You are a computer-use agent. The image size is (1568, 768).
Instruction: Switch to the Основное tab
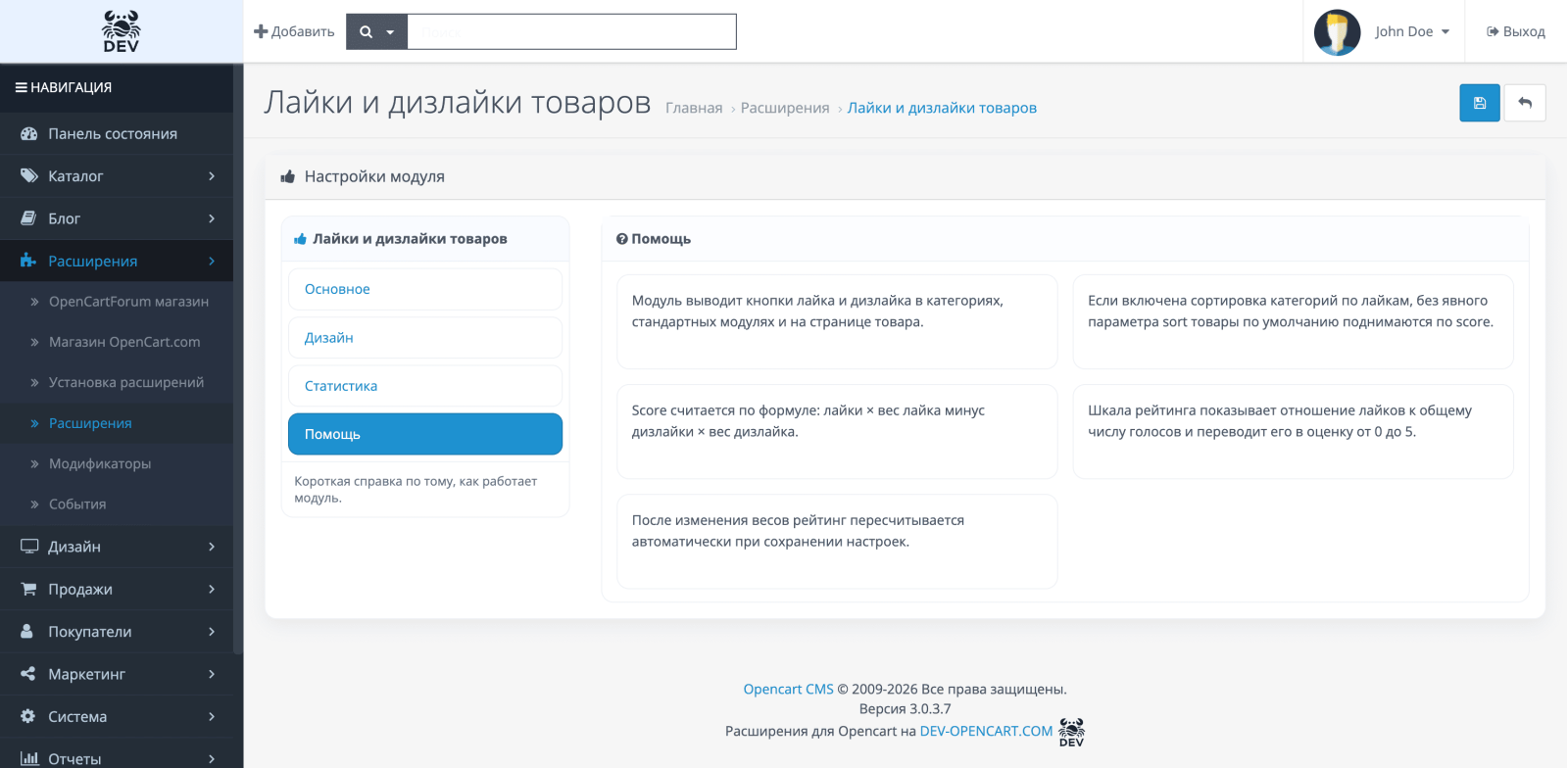pos(425,289)
